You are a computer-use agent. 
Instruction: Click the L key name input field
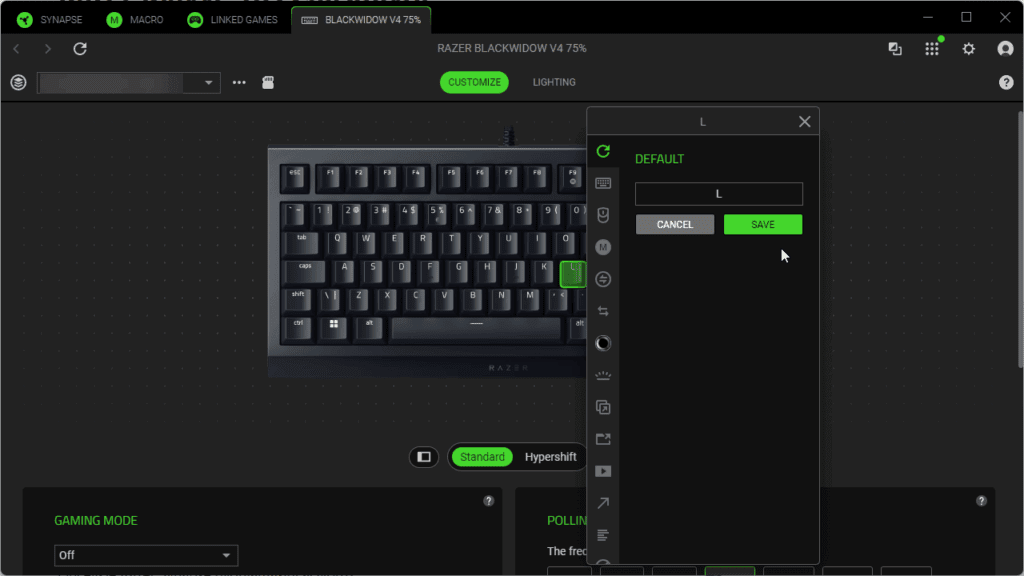coord(718,194)
